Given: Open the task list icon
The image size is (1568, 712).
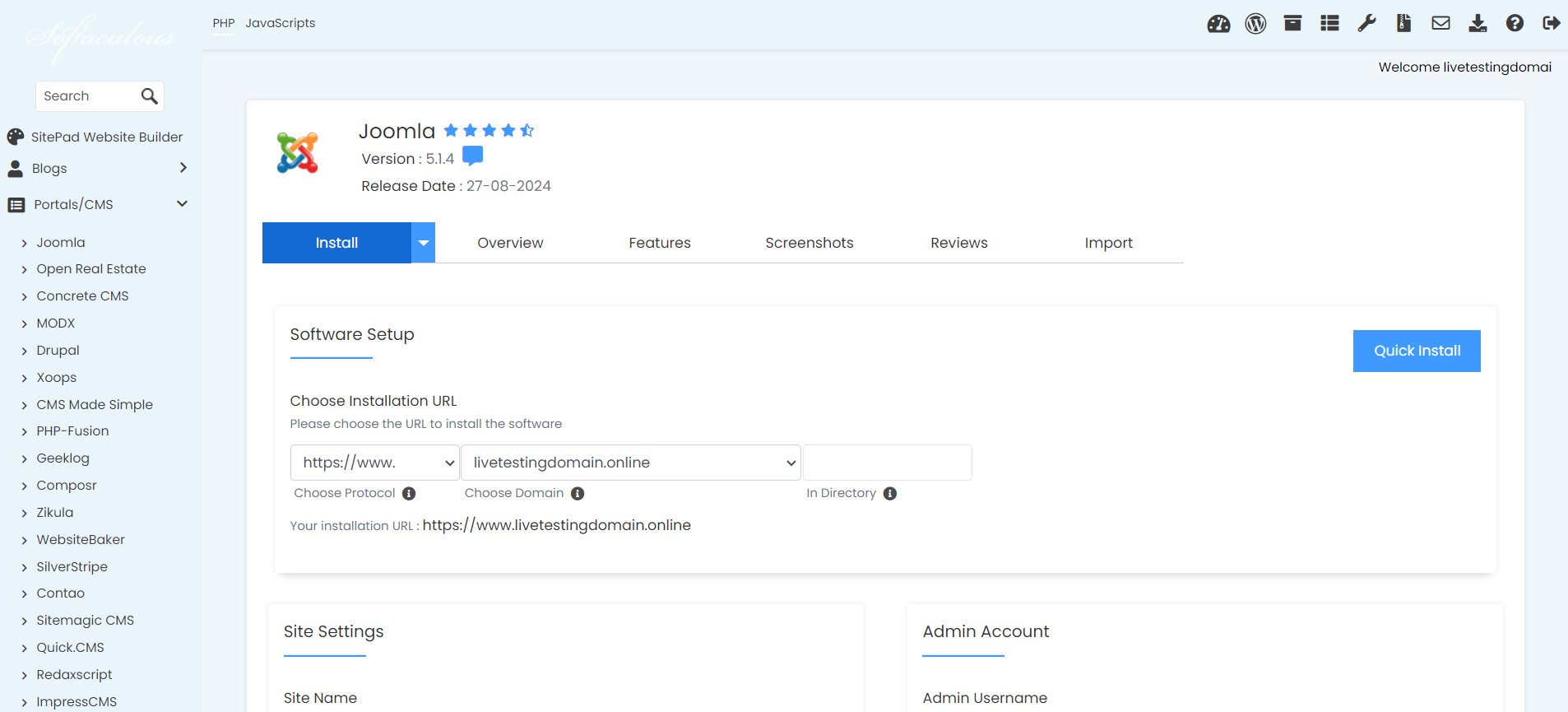Looking at the screenshot, I should click(x=1329, y=23).
